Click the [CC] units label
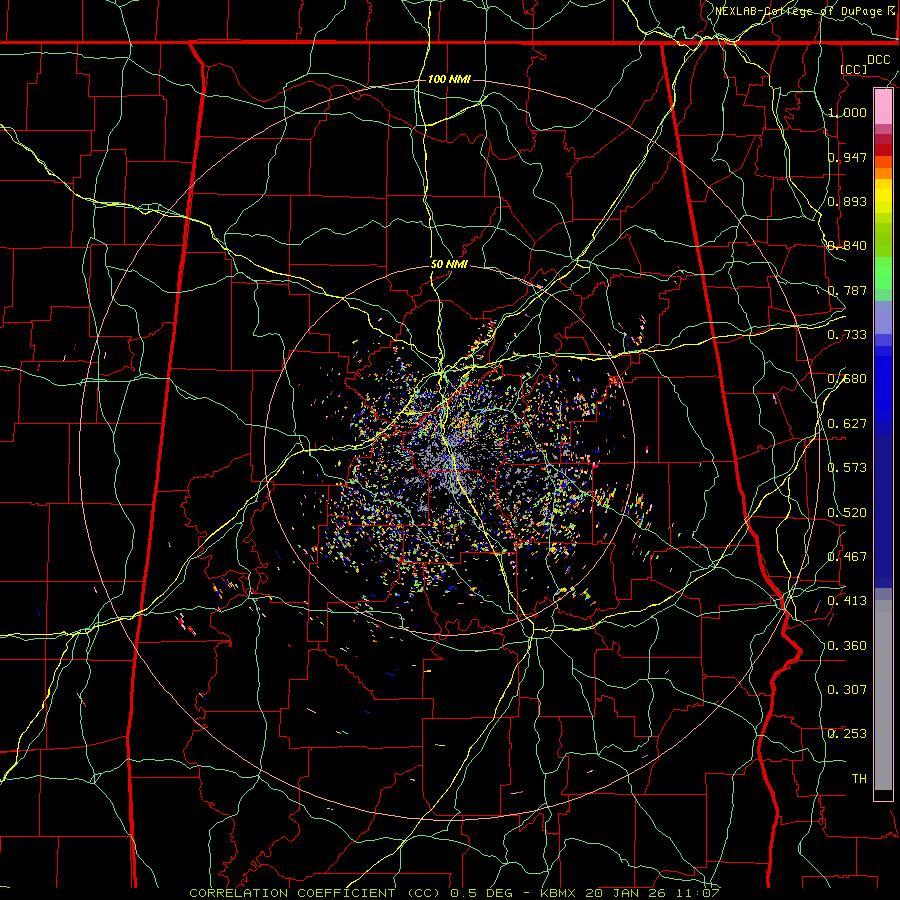 [x=854, y=69]
